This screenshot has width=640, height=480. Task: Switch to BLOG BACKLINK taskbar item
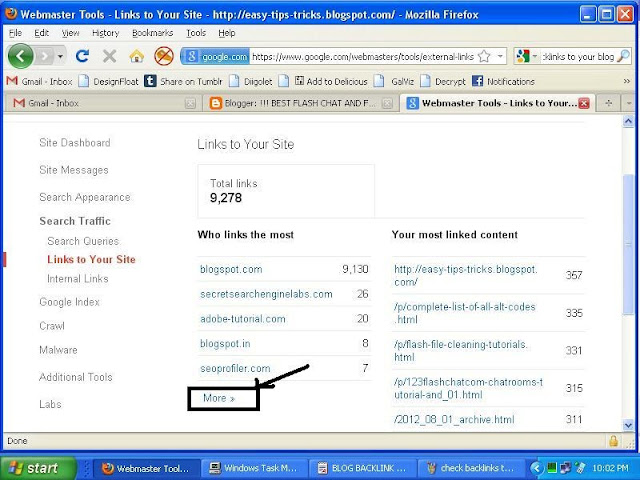(362, 468)
